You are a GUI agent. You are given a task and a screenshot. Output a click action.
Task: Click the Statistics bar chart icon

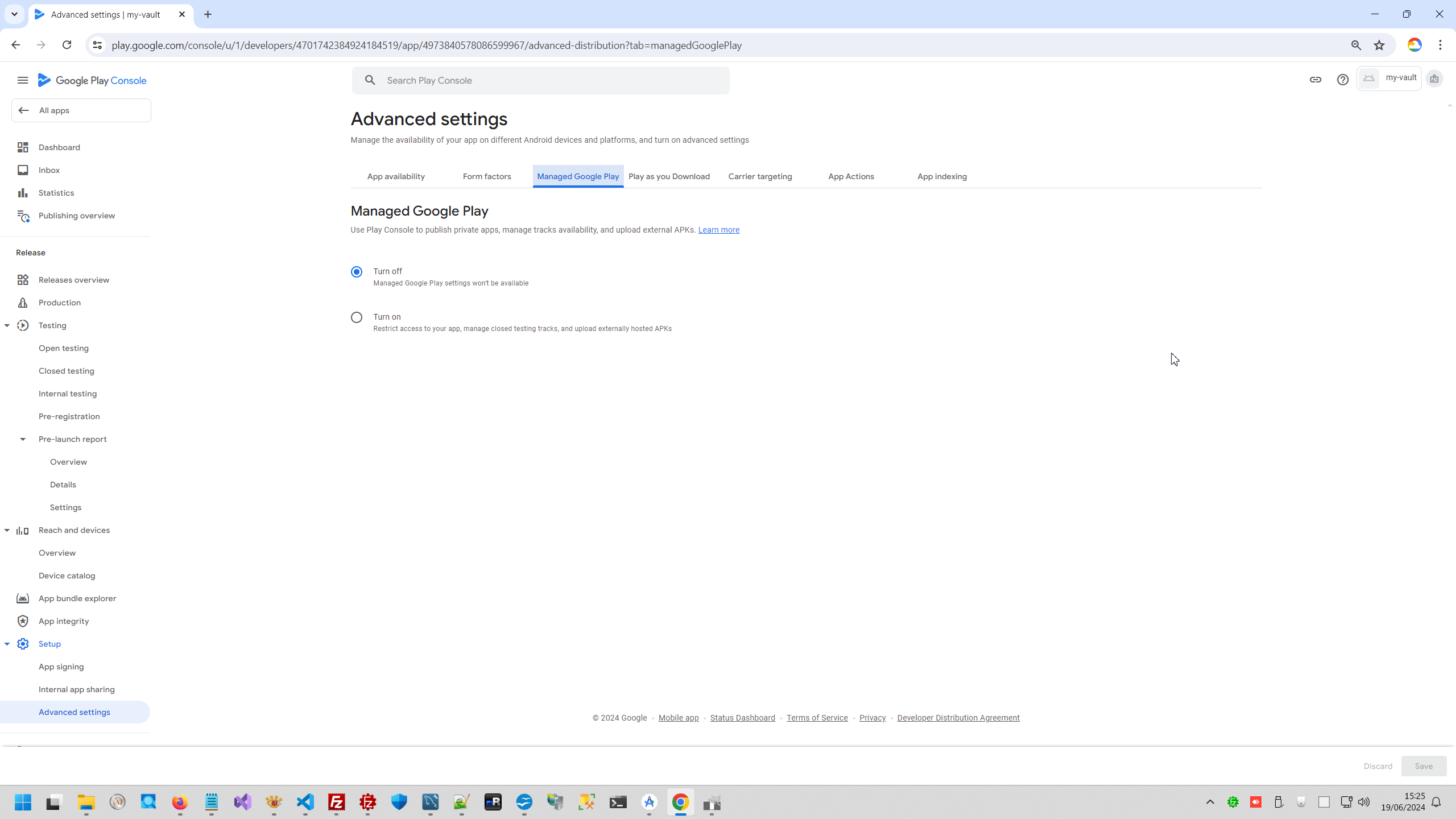pyautogui.click(x=23, y=193)
